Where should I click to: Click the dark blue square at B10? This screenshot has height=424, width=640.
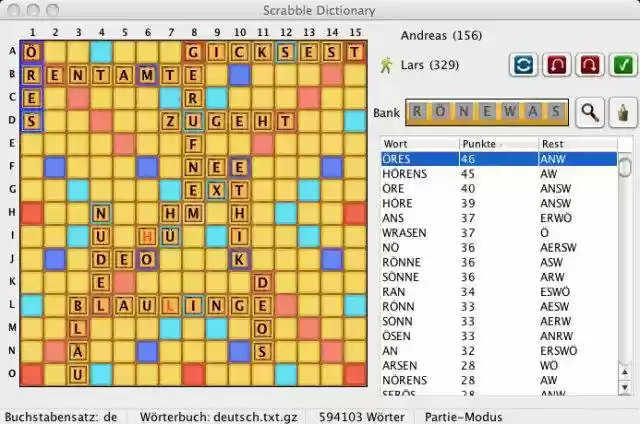[x=240, y=75]
